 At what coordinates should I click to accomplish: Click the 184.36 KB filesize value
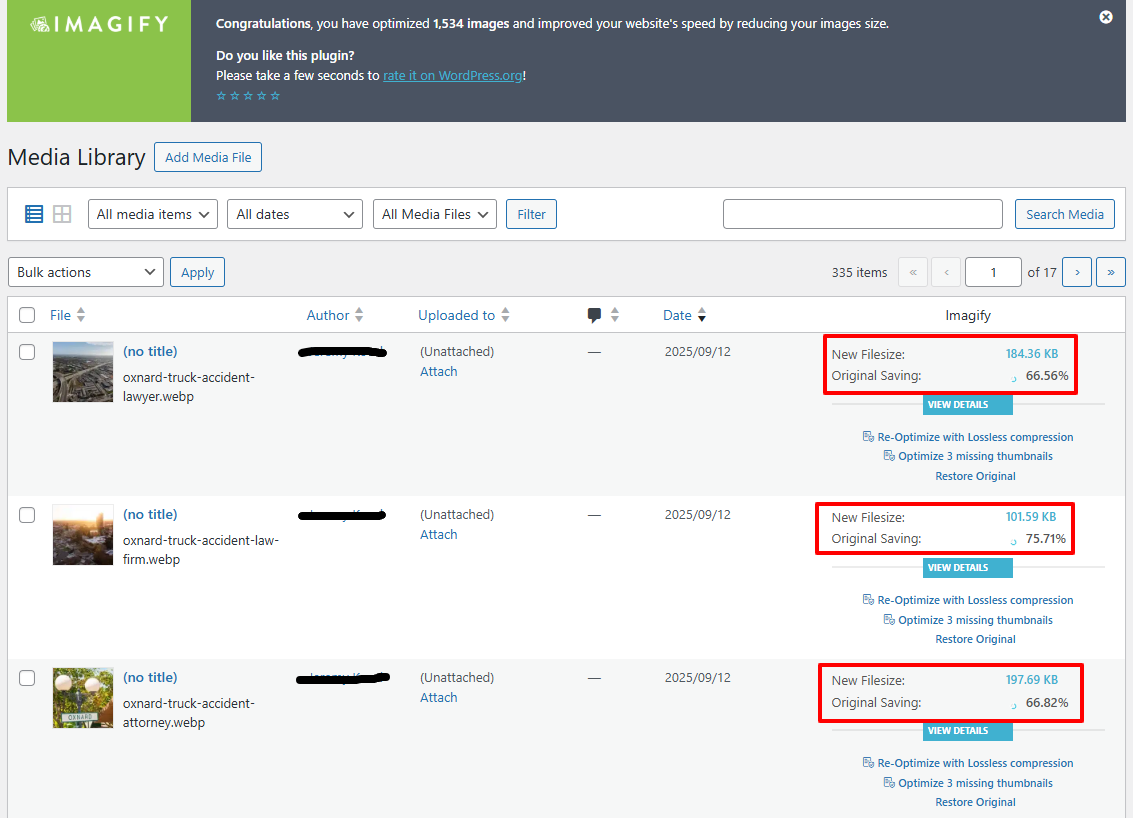(1032, 354)
